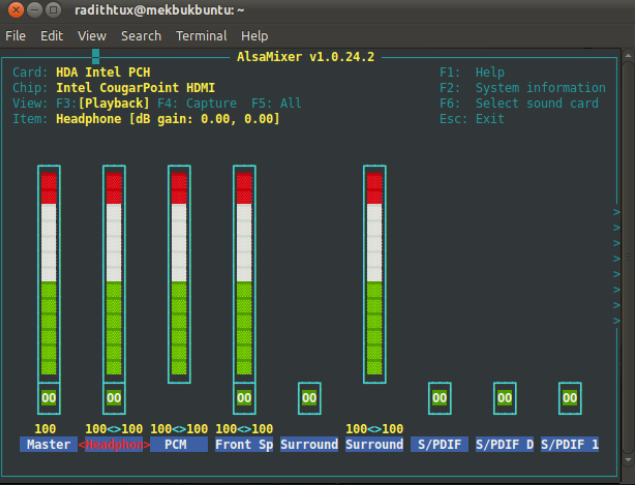Viewport: 635px width, 485px height.
Task: Click the terminal scrollbar down arrow
Action: point(628,459)
